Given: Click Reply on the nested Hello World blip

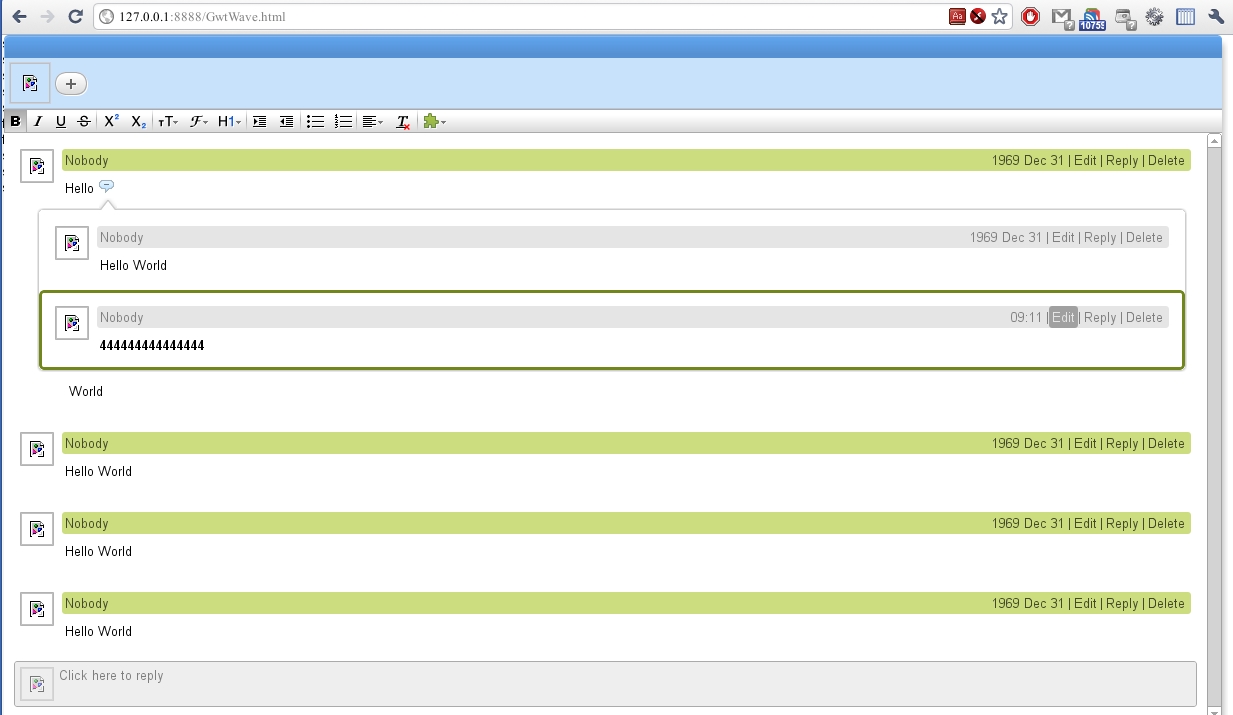Looking at the screenshot, I should 1100,238.
